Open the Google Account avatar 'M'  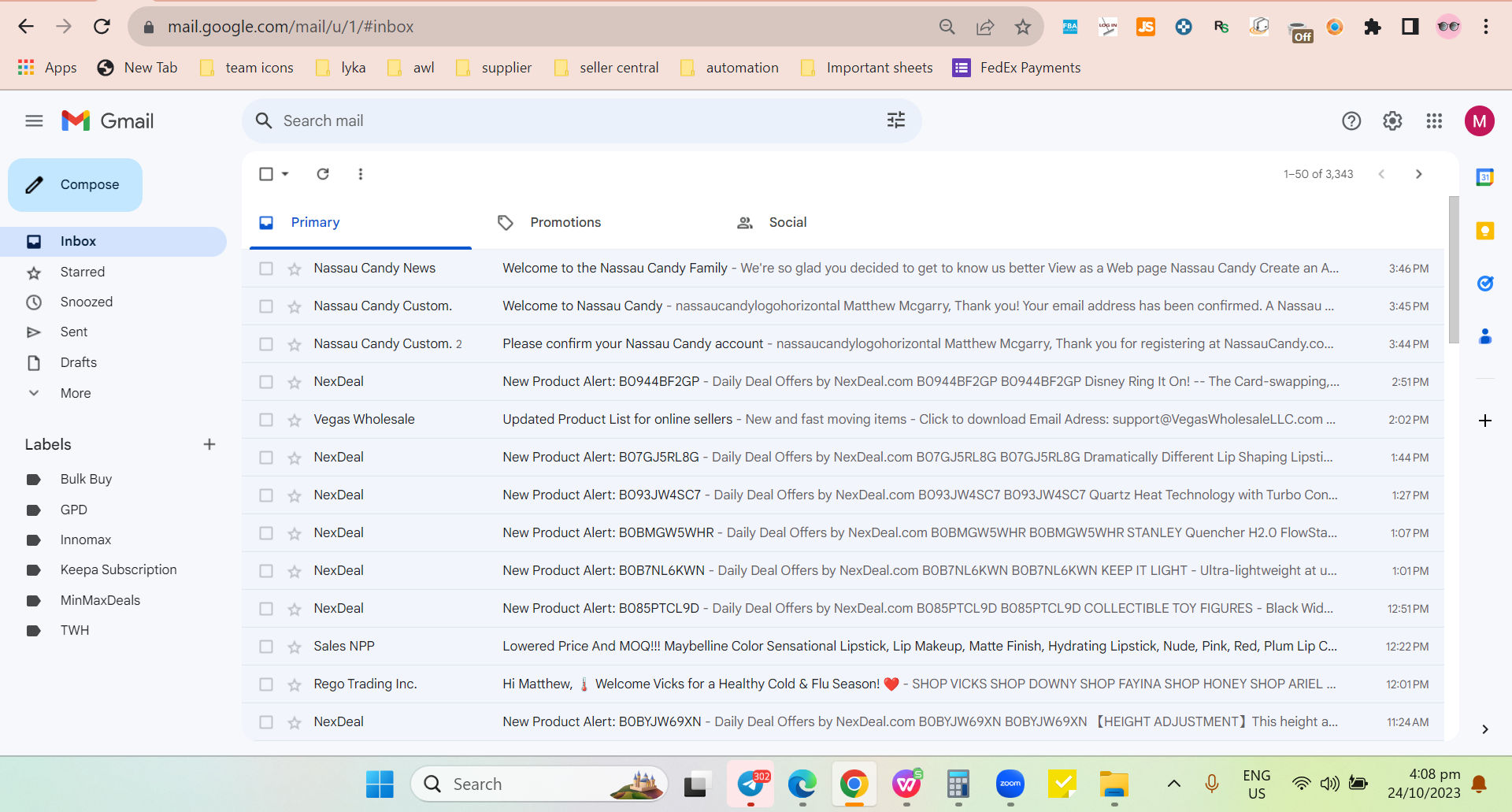(x=1480, y=121)
